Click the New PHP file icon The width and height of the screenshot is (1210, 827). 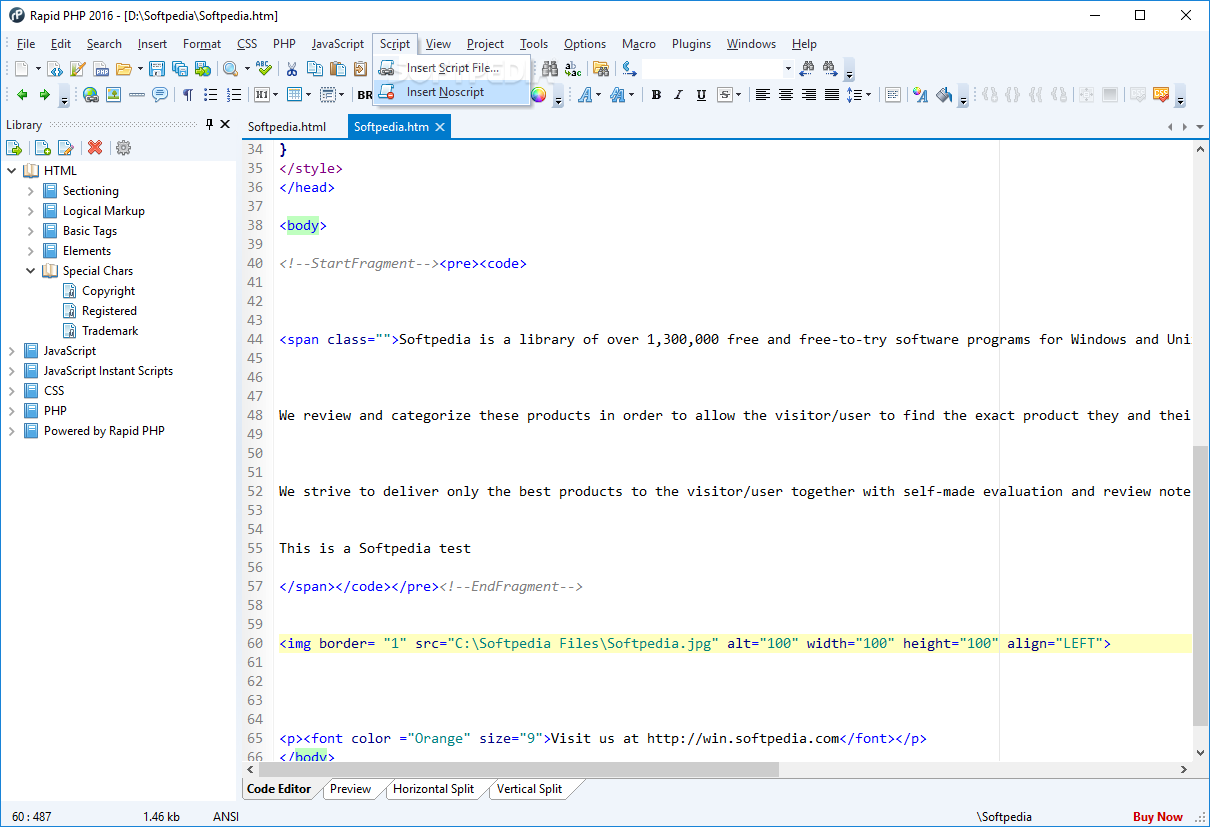(101, 69)
